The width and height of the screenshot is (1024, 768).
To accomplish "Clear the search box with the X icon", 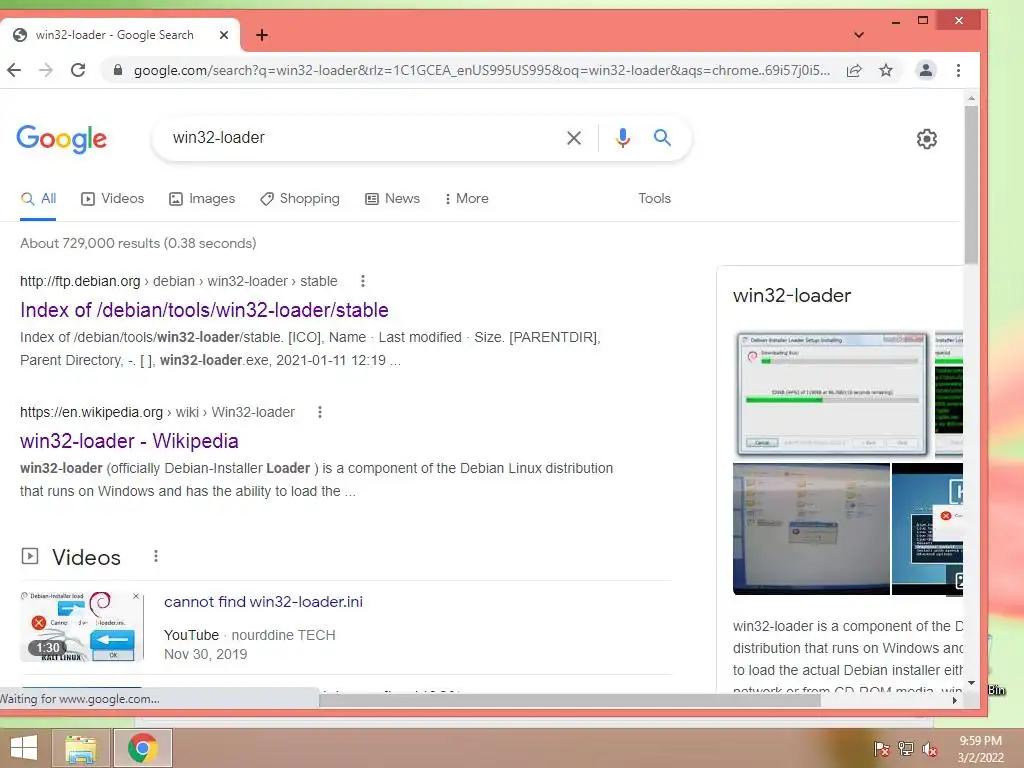I will click(x=573, y=138).
